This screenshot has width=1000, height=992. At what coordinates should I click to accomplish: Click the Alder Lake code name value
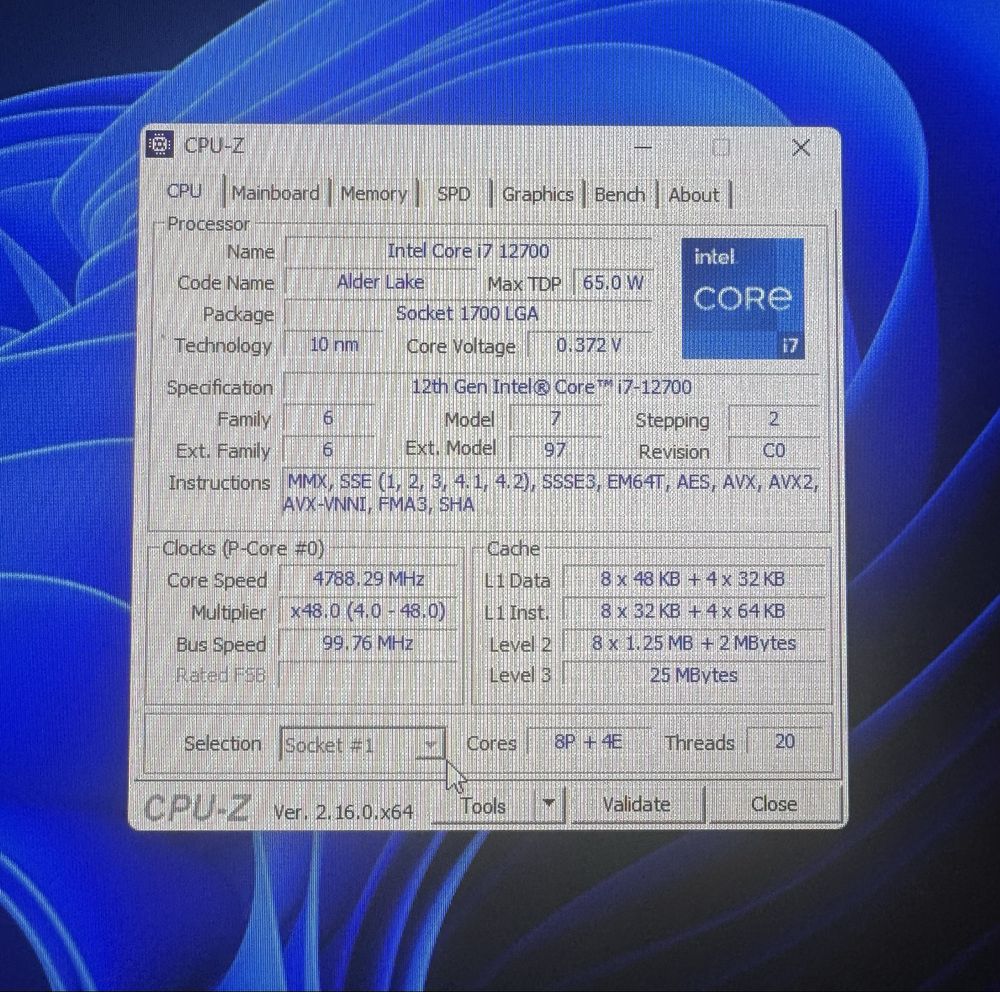click(x=380, y=282)
